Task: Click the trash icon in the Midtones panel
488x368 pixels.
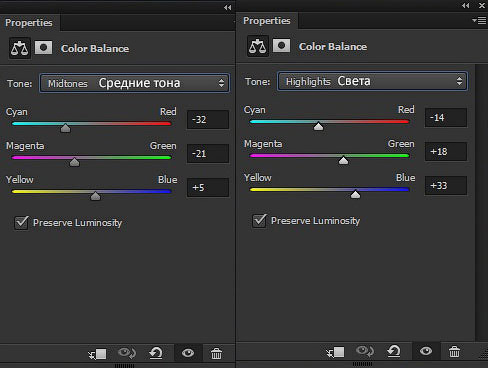Action: point(216,353)
